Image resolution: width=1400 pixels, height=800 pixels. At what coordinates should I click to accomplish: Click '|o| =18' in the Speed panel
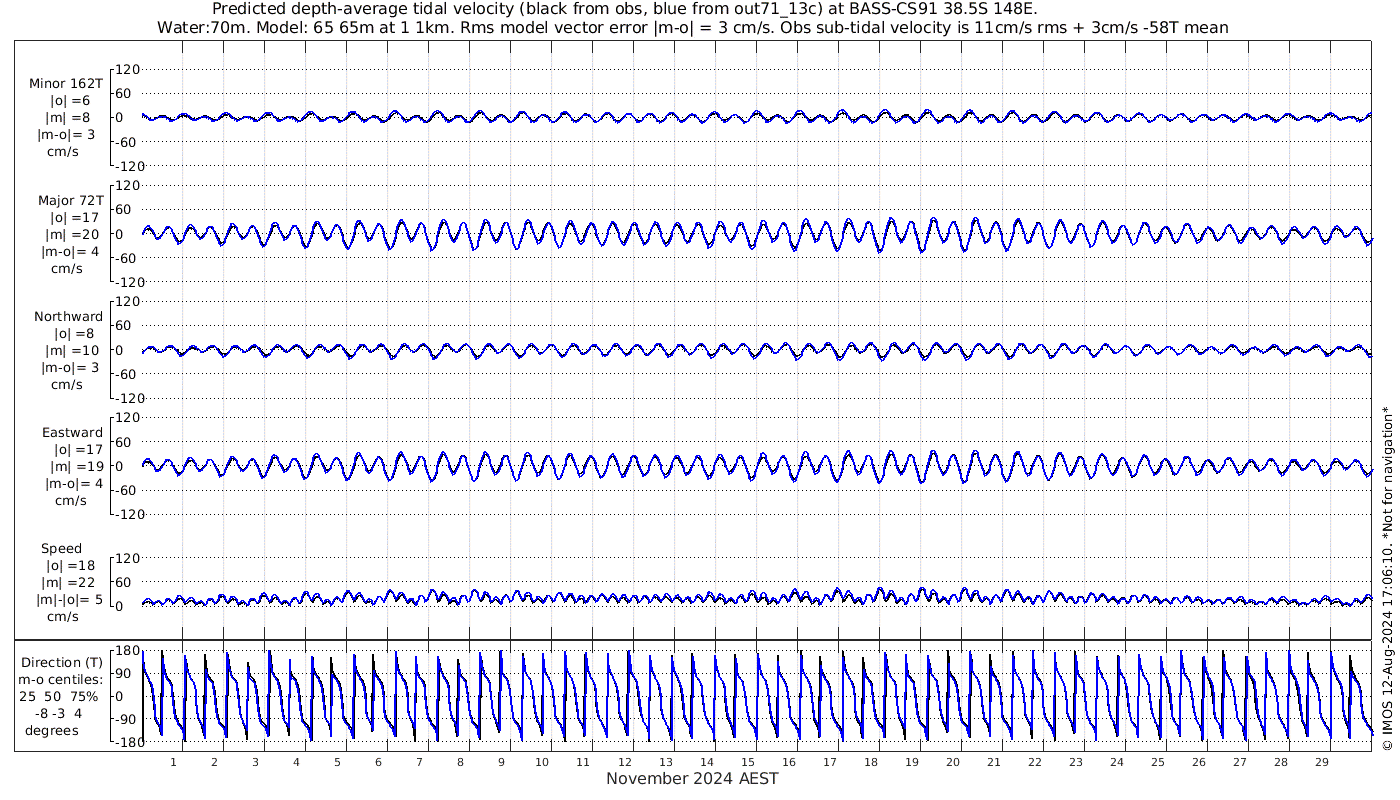(70, 566)
